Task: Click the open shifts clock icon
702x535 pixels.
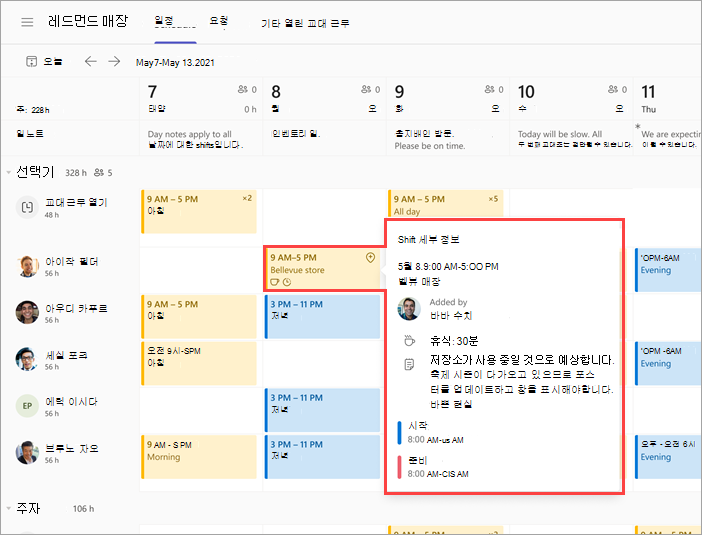Action: pyautogui.click(x=27, y=207)
